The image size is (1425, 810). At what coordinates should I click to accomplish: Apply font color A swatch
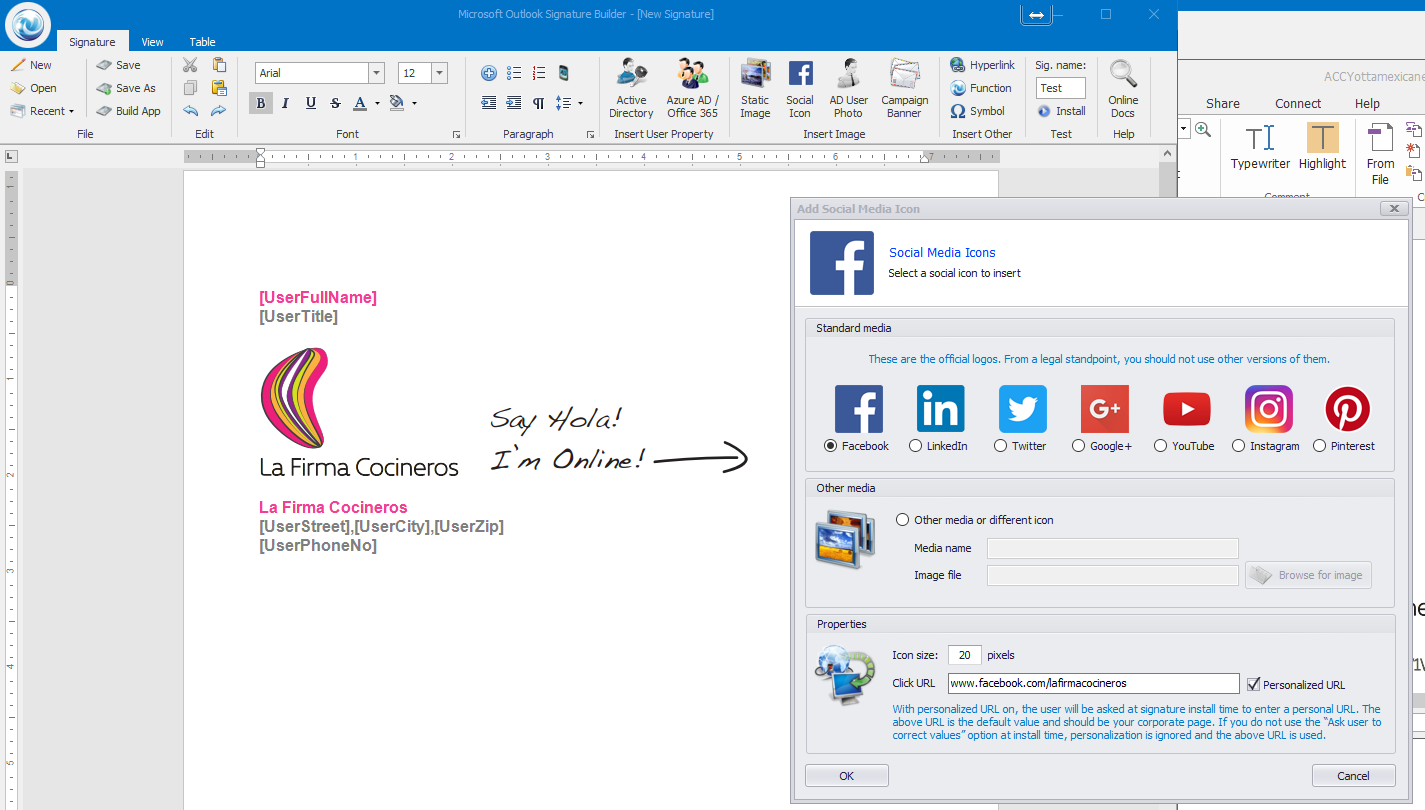point(360,103)
